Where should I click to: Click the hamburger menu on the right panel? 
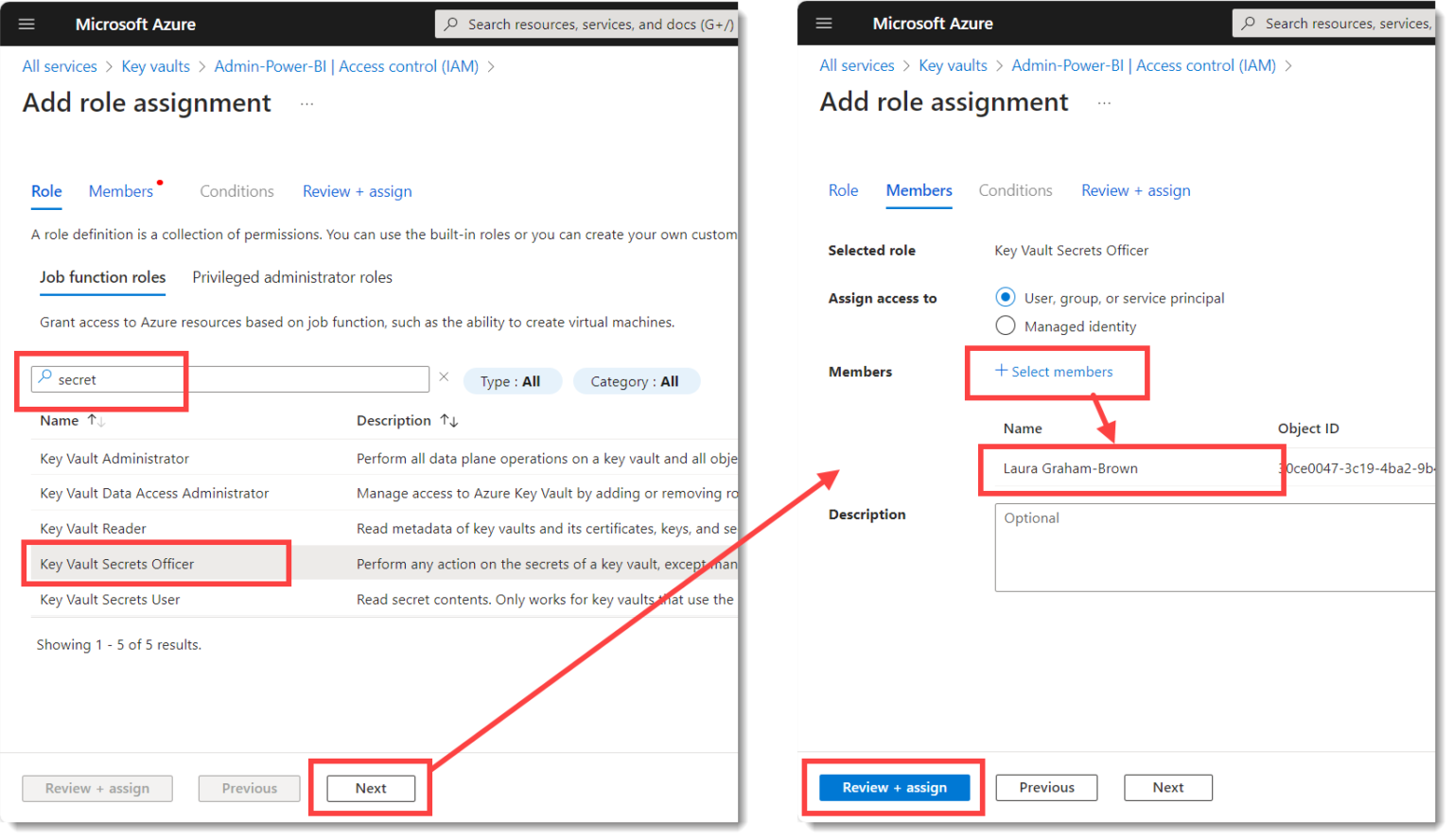click(823, 23)
